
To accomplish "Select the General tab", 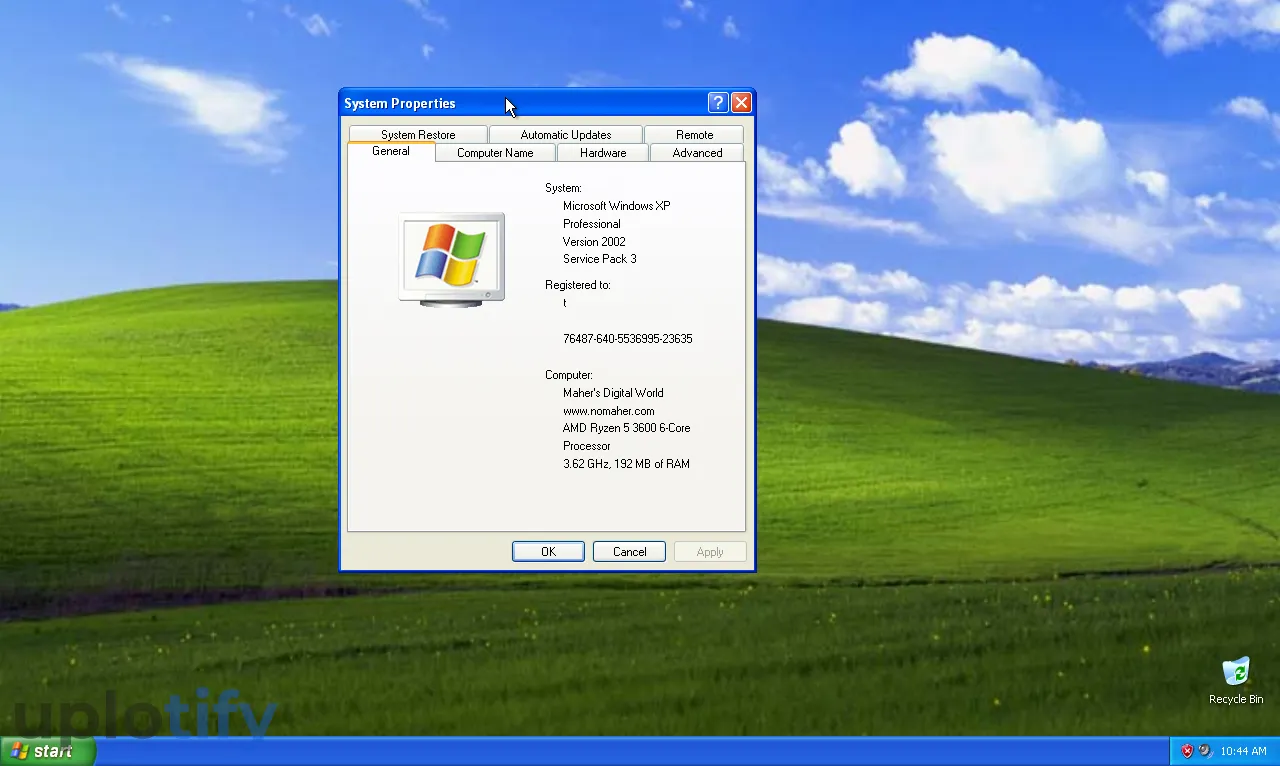I will [x=391, y=151].
